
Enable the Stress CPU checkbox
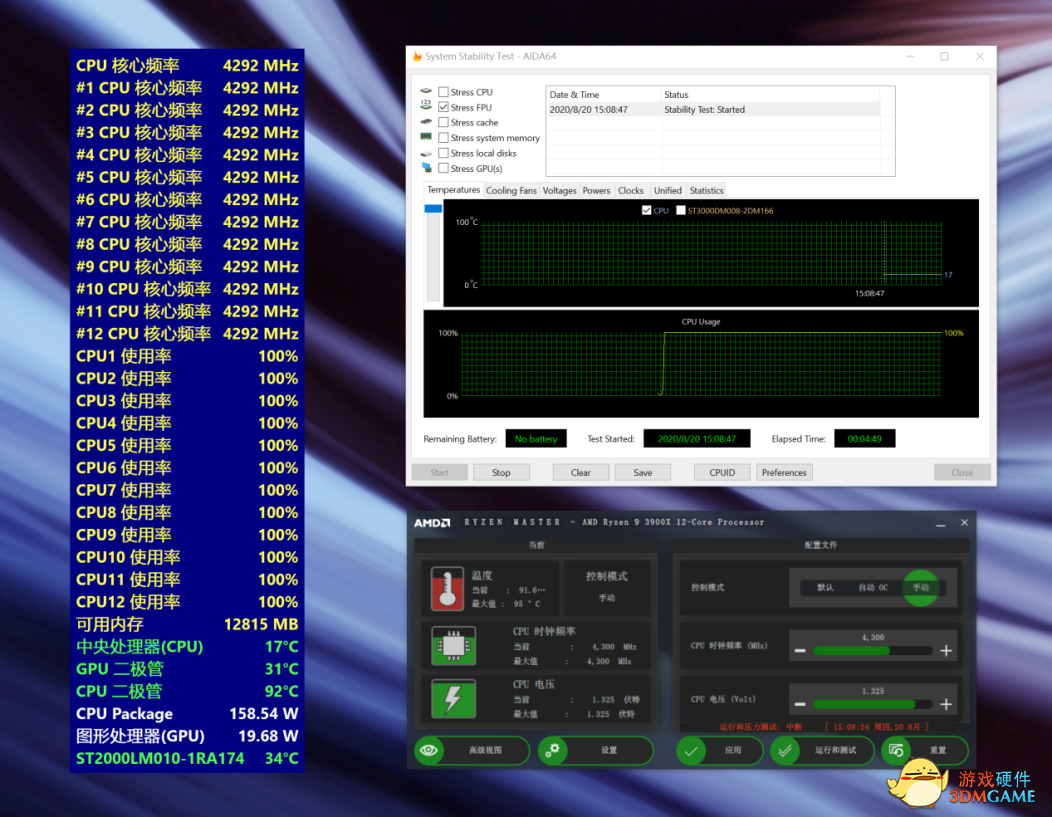[x=443, y=92]
